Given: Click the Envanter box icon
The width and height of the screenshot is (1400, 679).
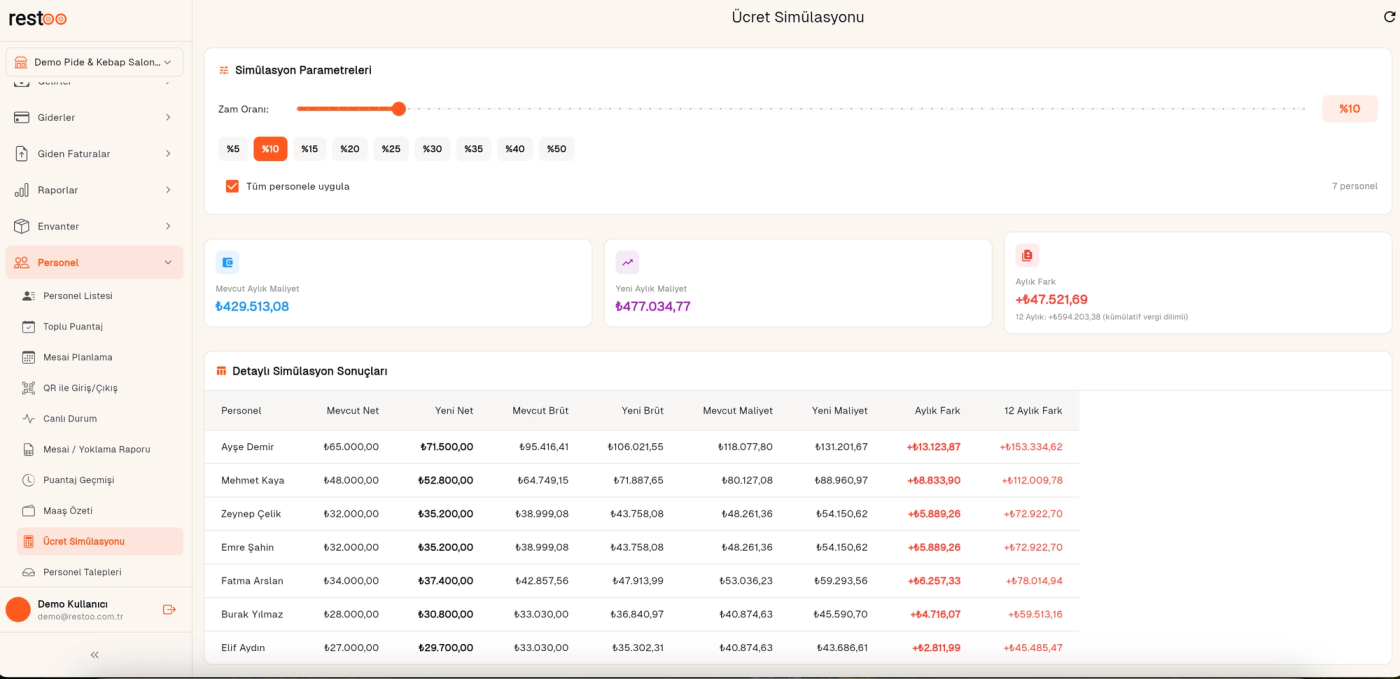Looking at the screenshot, I should tap(21, 226).
